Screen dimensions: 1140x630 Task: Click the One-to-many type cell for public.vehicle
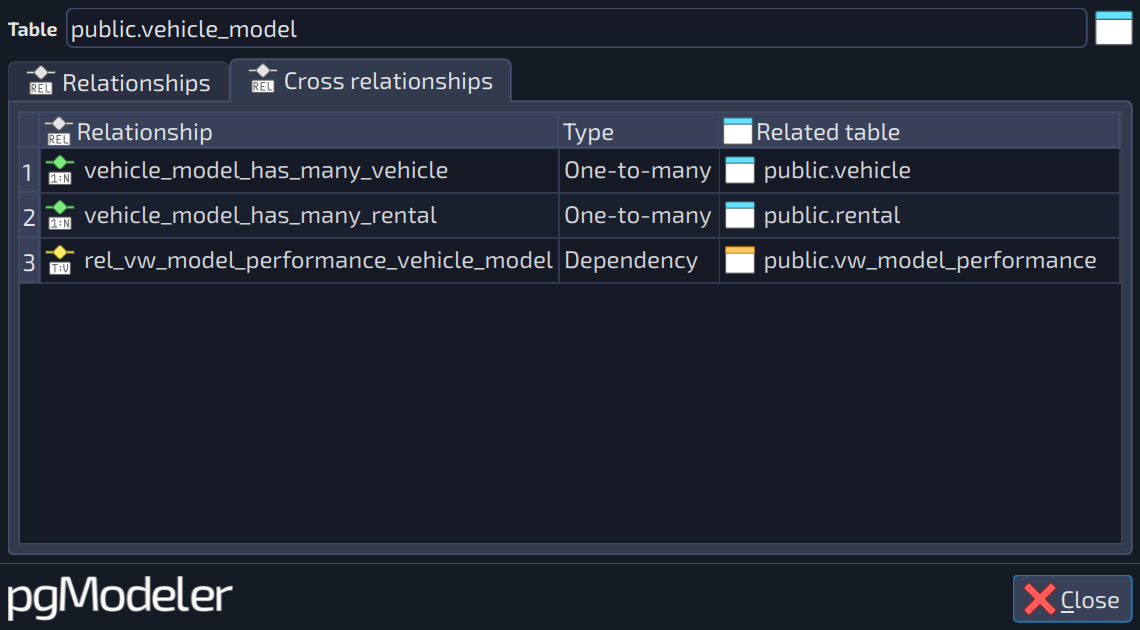pos(638,171)
